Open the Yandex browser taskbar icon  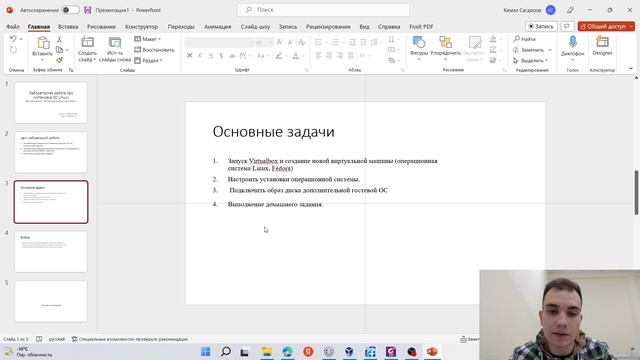308,351
